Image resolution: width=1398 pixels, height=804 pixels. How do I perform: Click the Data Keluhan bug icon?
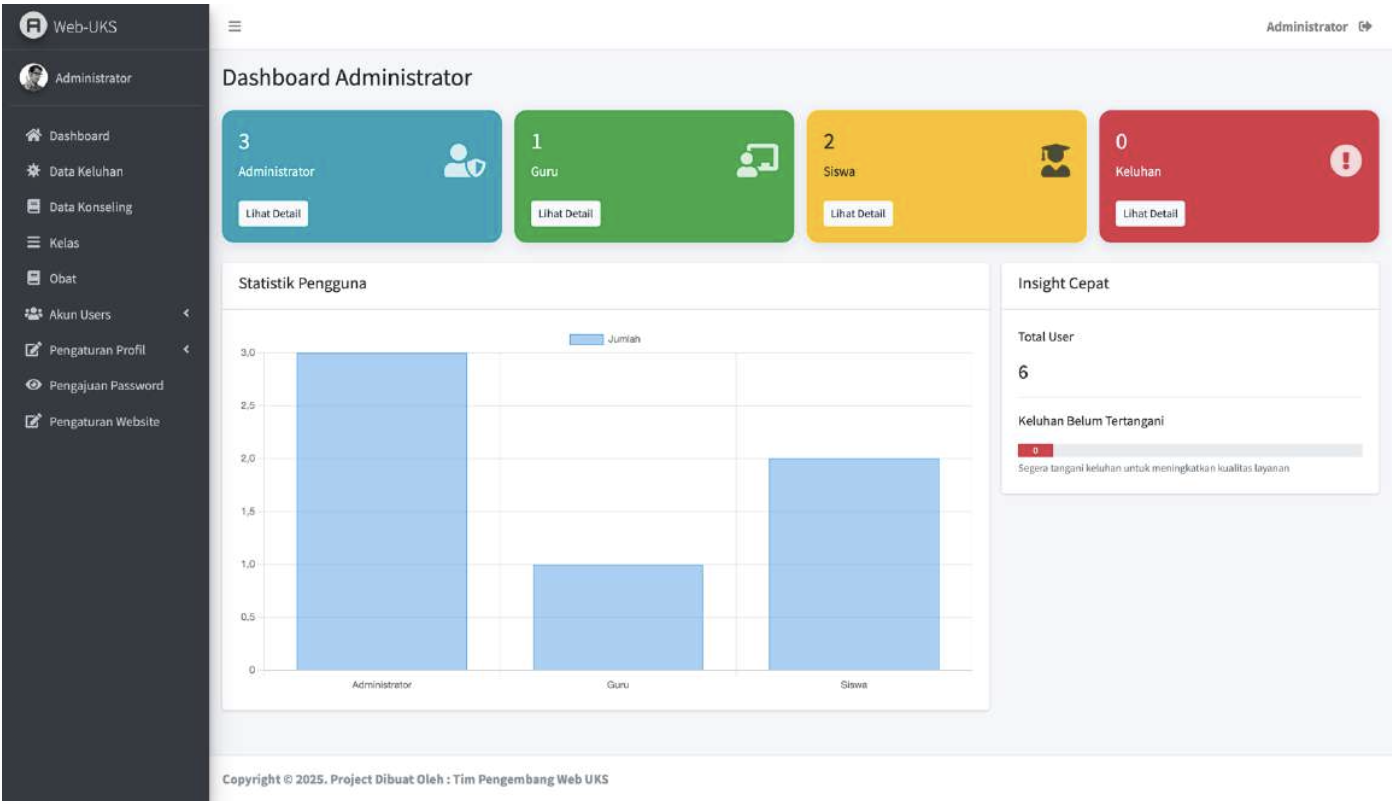pyautogui.click(x=32, y=172)
